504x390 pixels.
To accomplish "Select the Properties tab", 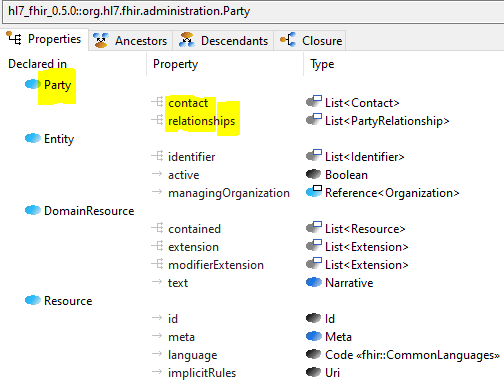I will click(44, 39).
